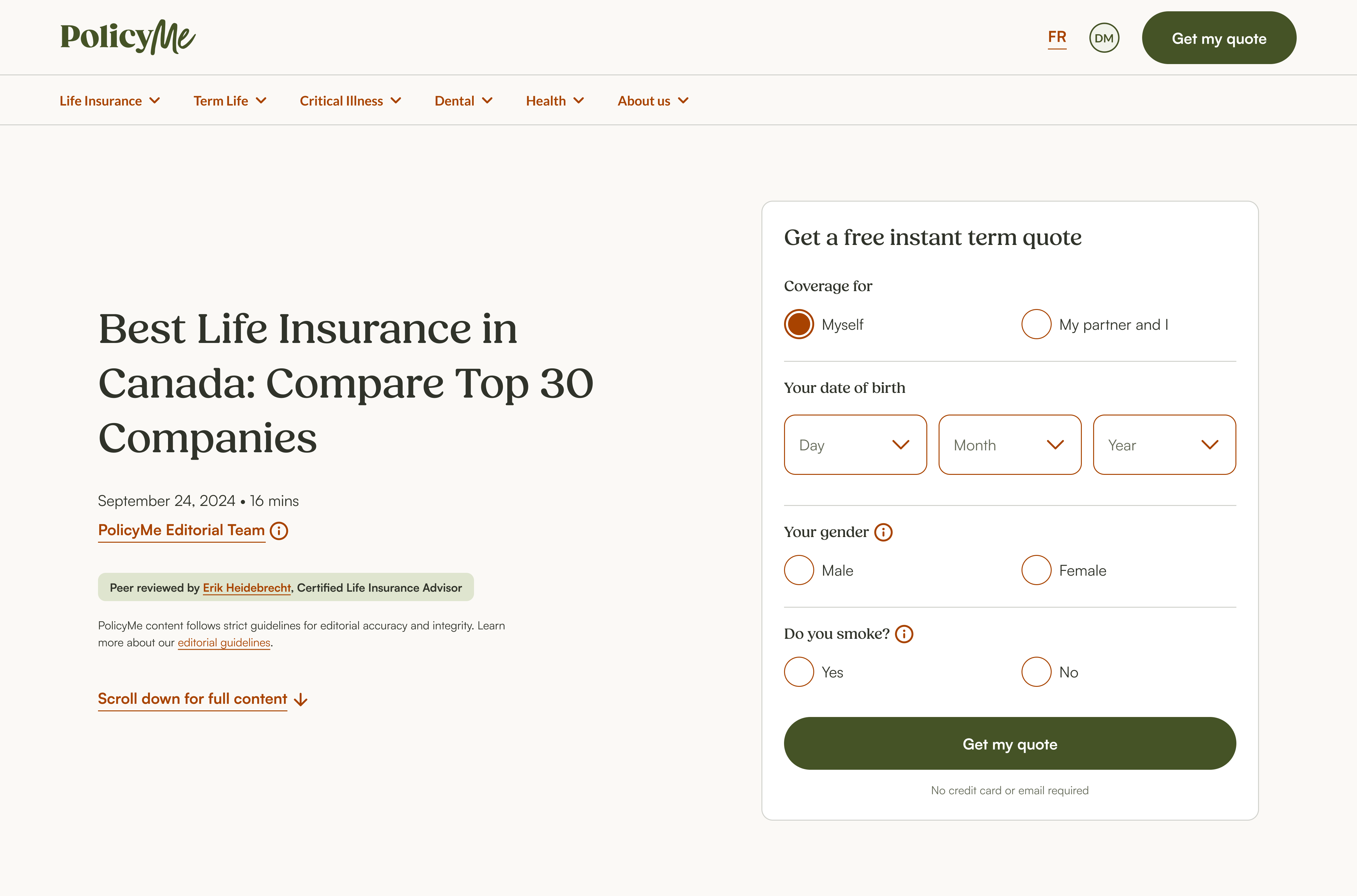Screen dimensions: 1357x896
Task: Open the Year dropdown
Action: pyautogui.click(x=1164, y=445)
